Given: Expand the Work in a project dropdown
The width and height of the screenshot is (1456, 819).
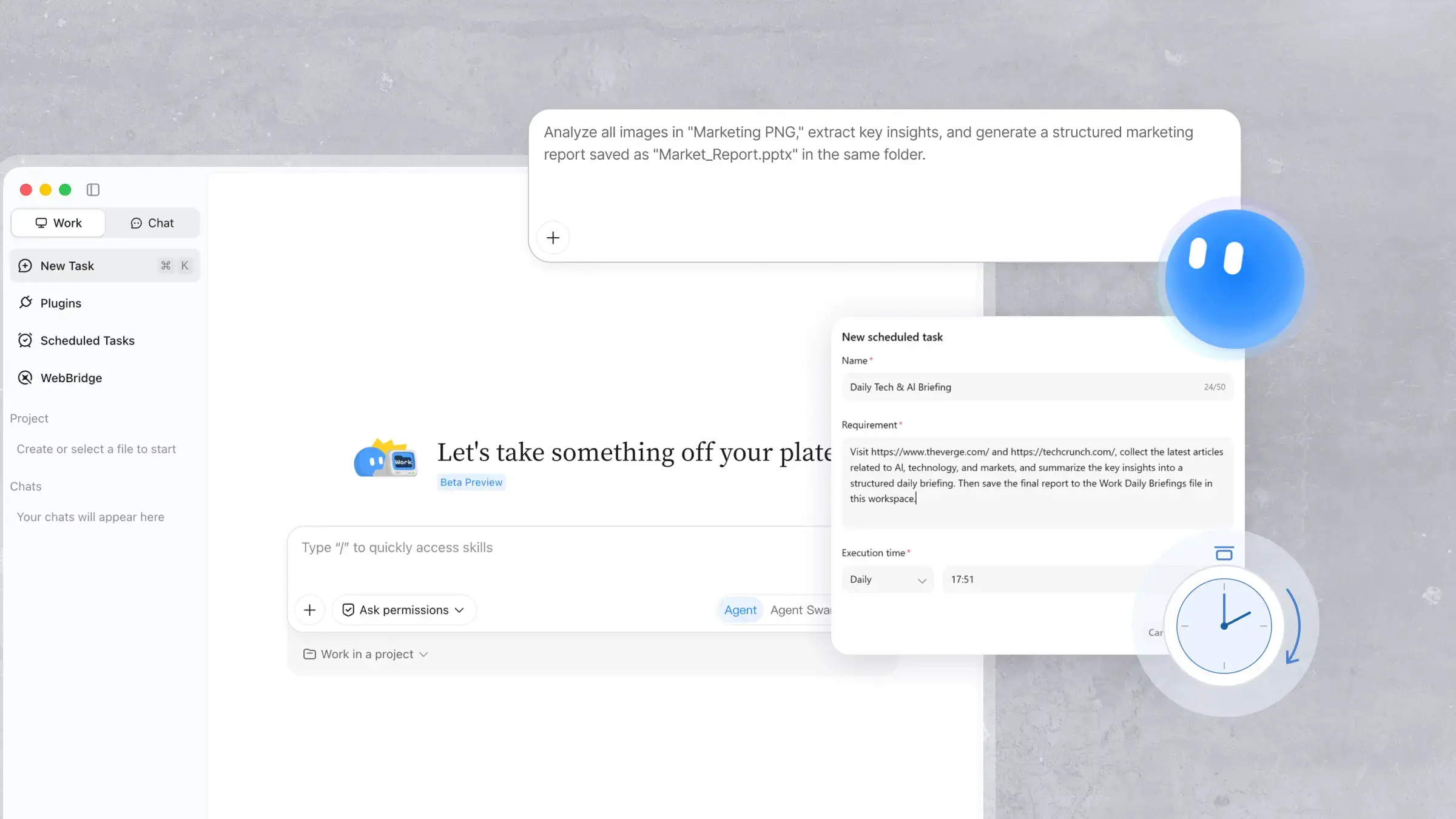Looking at the screenshot, I should pos(366,654).
